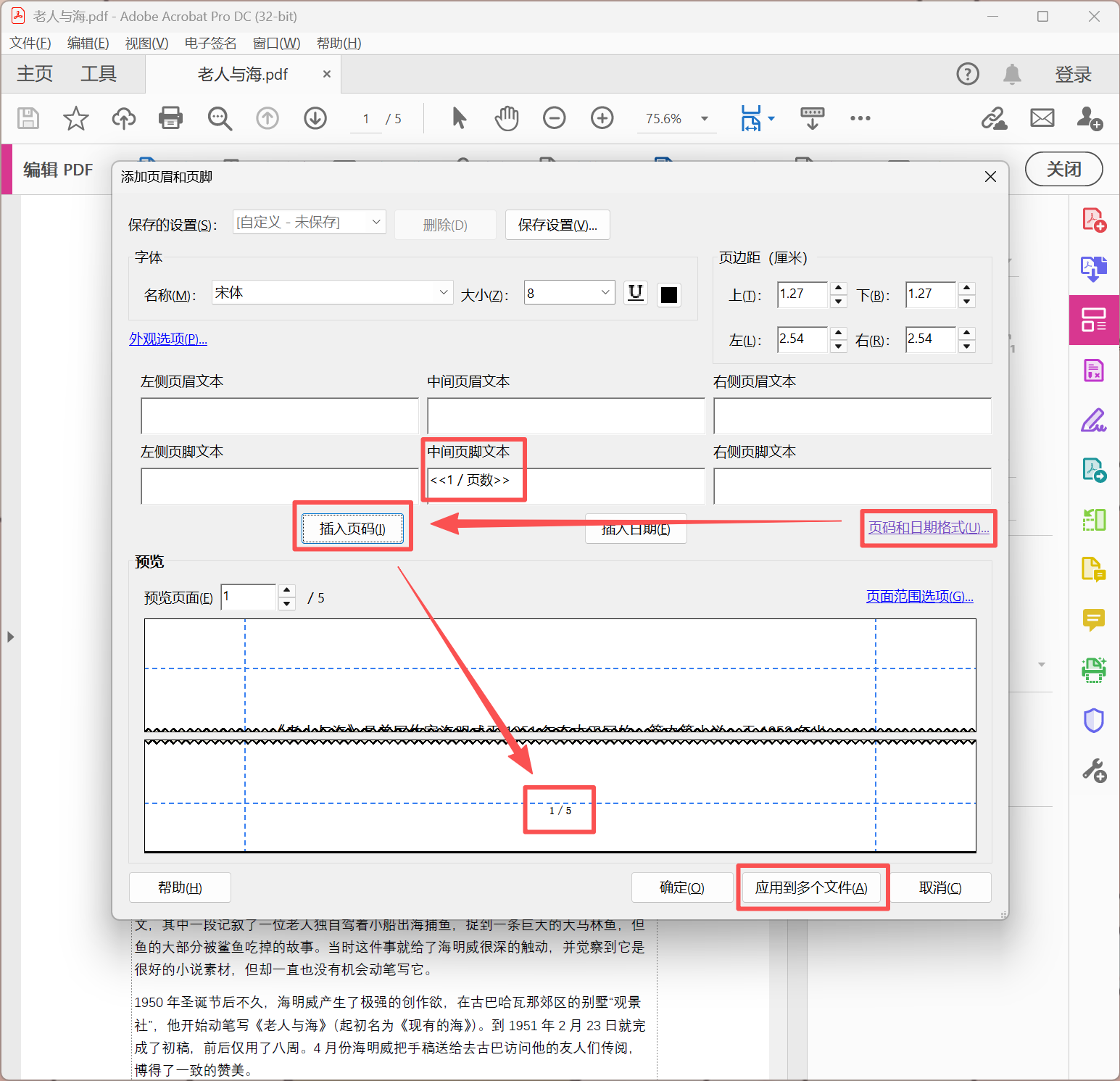Open the font color swatch picker
1120x1081 pixels.
click(x=668, y=294)
